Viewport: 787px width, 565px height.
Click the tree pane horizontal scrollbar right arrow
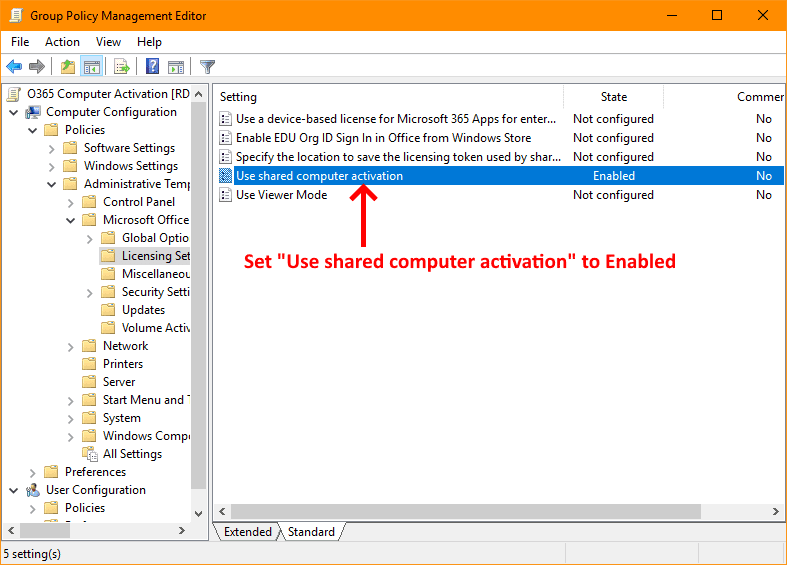[182, 530]
